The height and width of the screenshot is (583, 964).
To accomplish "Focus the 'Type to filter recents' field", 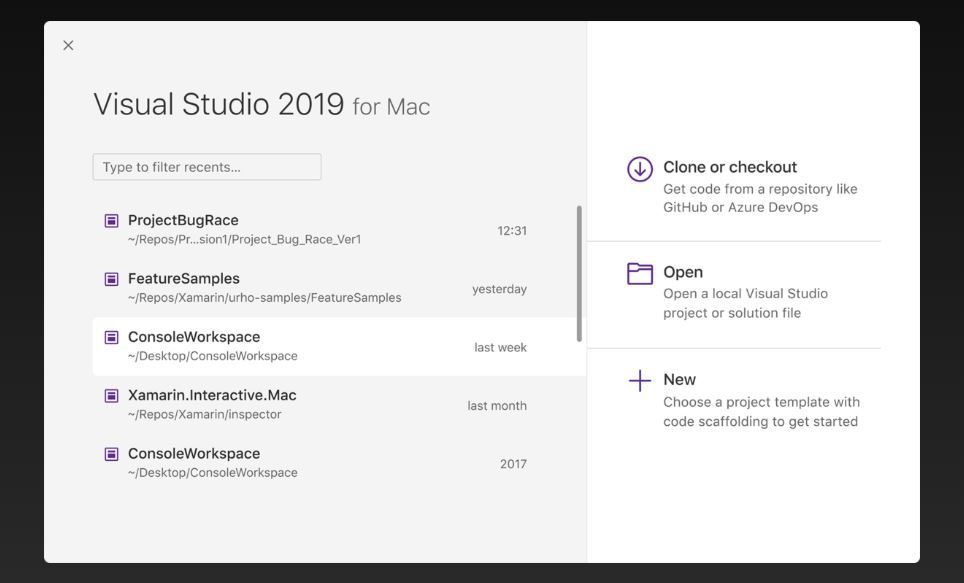I will (207, 167).
